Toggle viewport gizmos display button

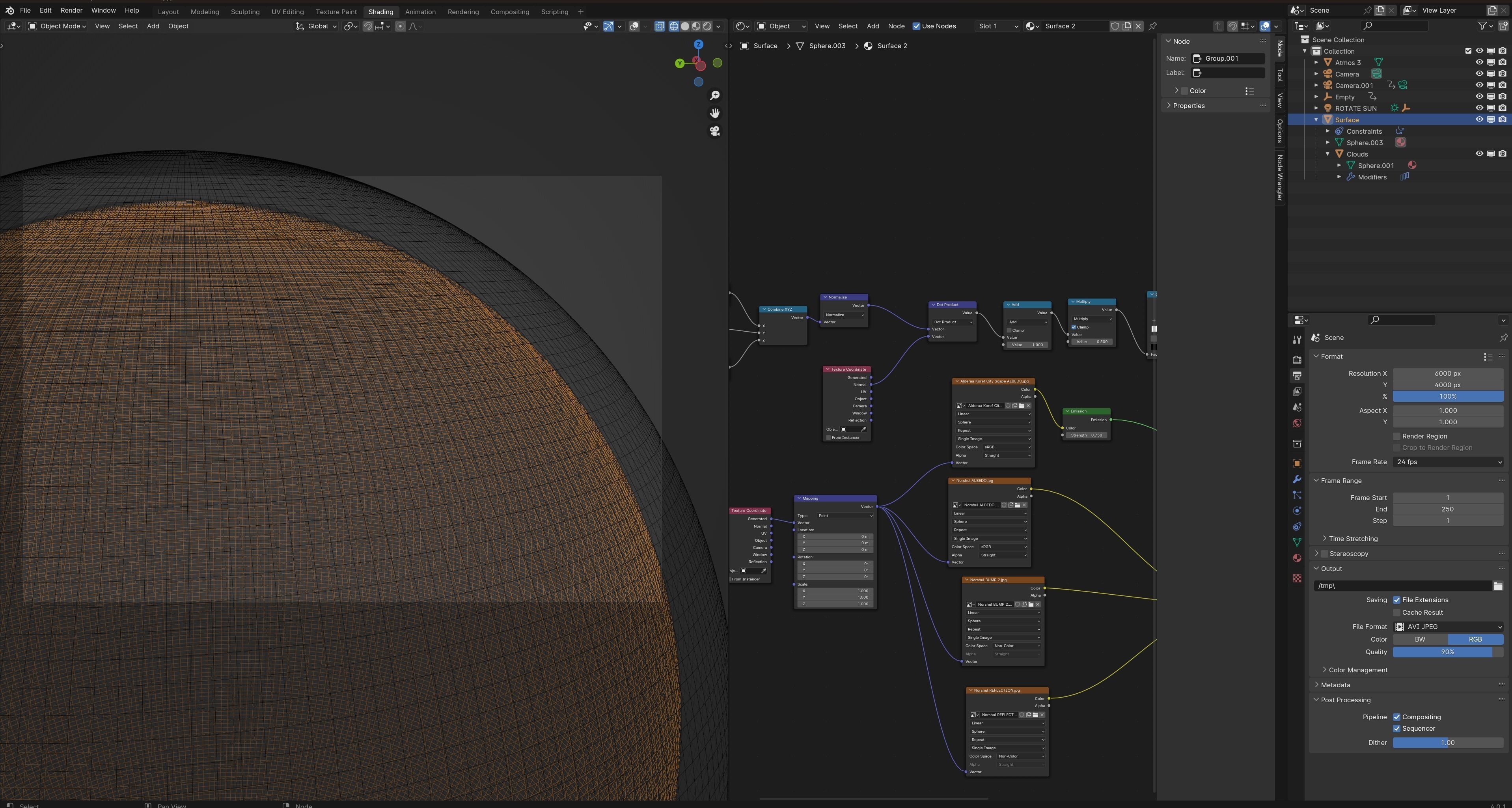click(609, 26)
